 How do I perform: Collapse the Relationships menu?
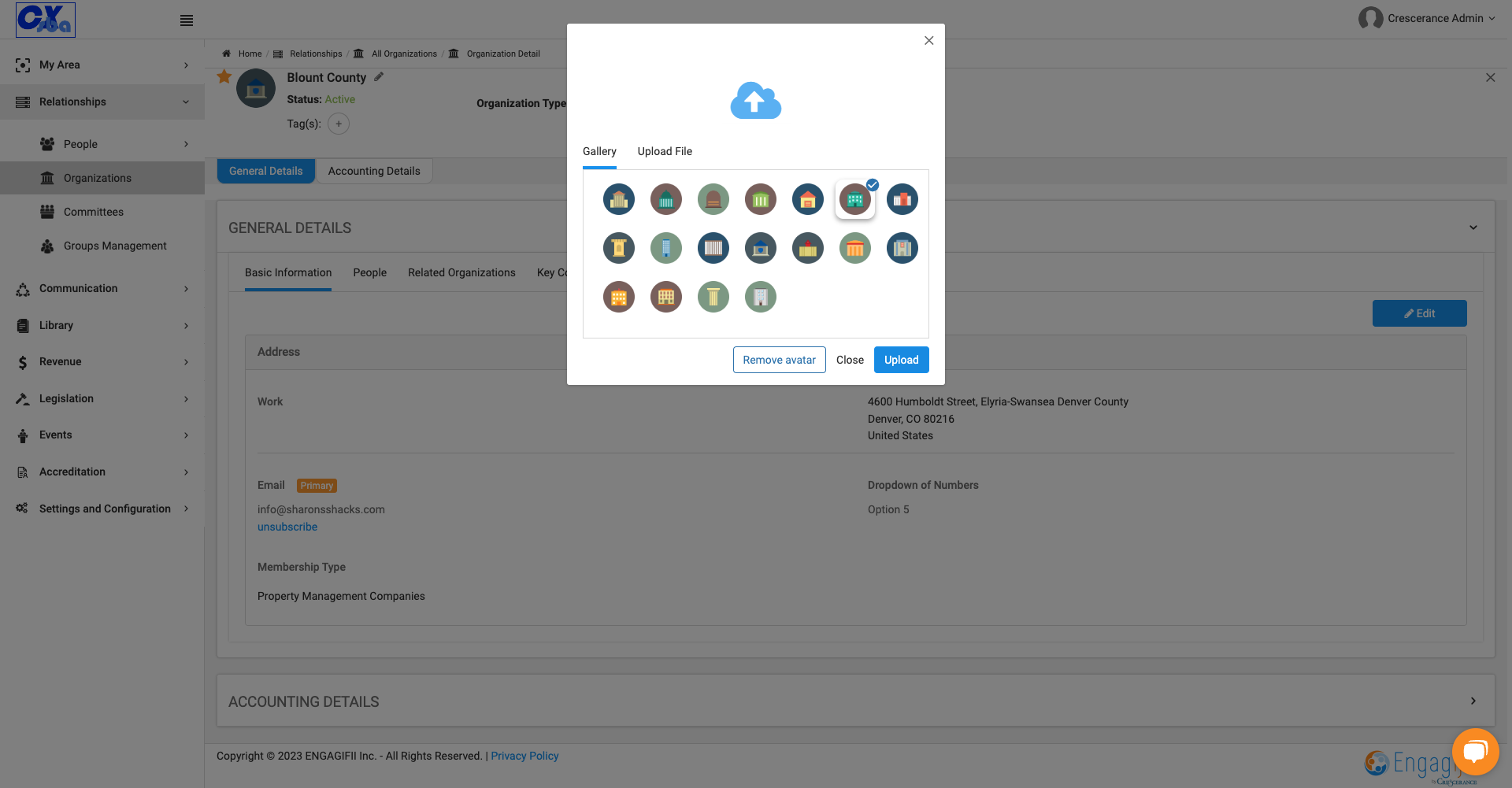coord(102,102)
